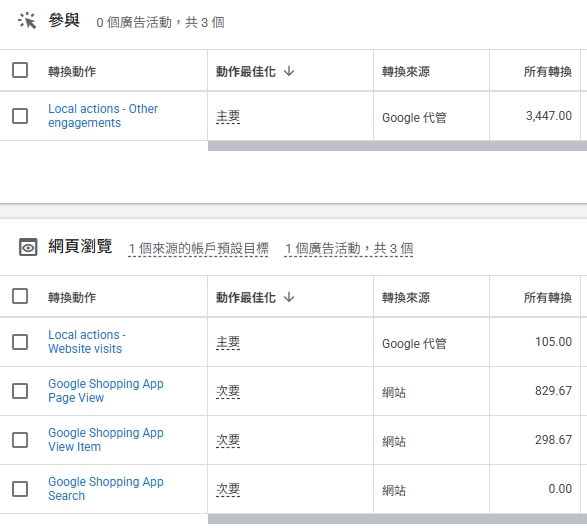Open Google Shopping App Search link
Viewport: 587px width, 529px height.
pos(106,489)
